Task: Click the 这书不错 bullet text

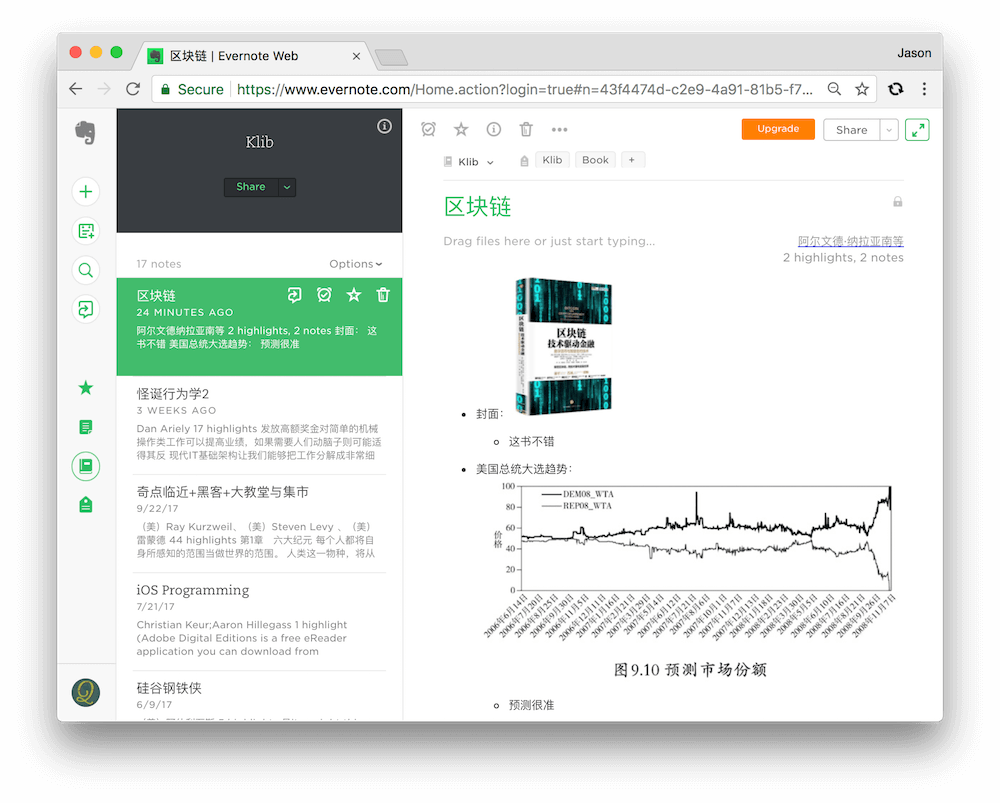Action: [x=531, y=441]
